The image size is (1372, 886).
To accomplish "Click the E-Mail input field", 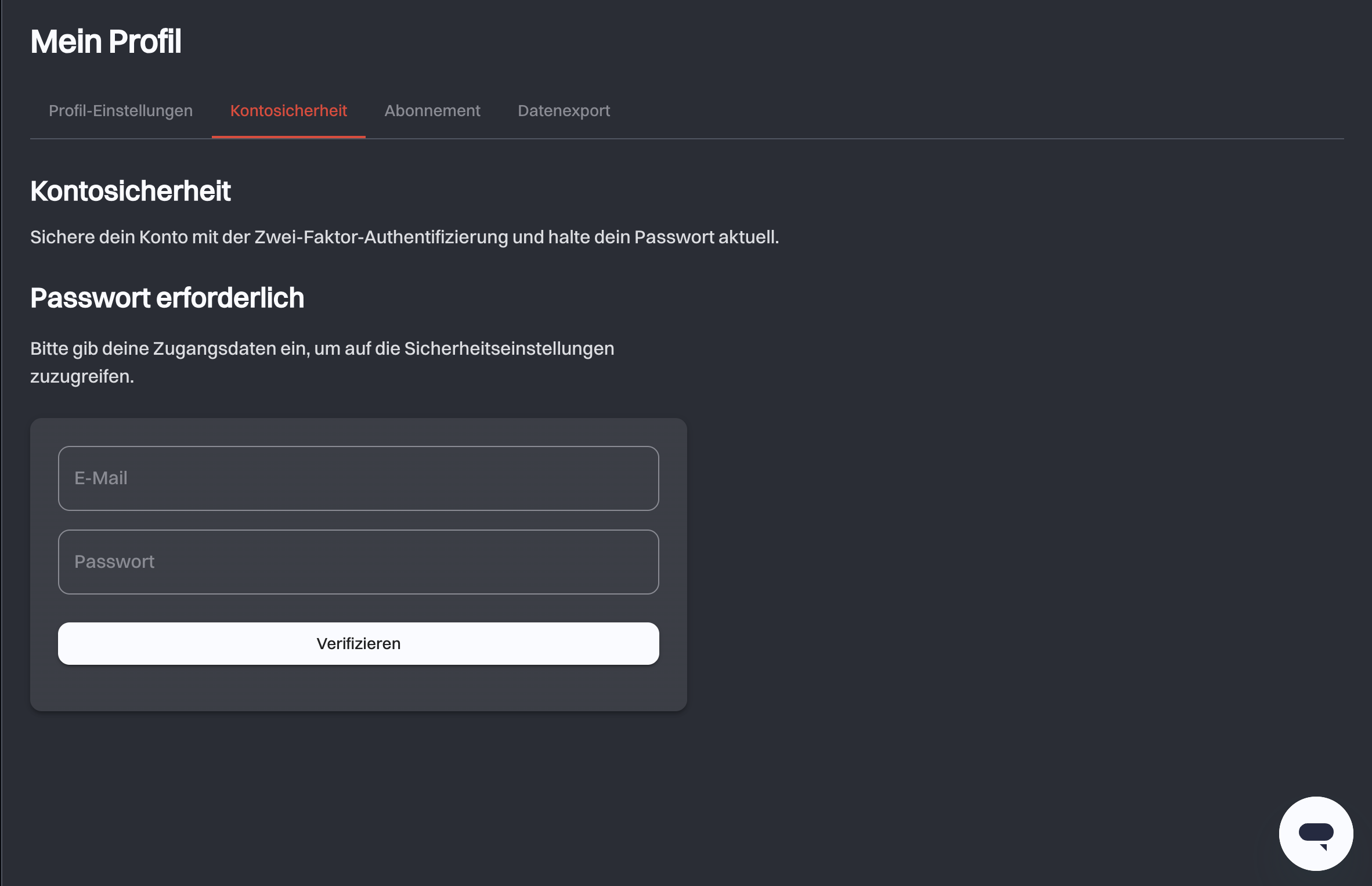I will click(x=359, y=478).
